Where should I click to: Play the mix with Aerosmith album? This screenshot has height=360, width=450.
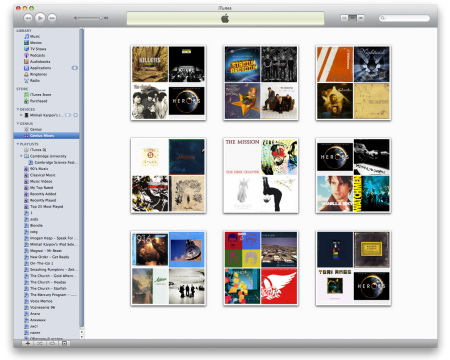(261, 268)
